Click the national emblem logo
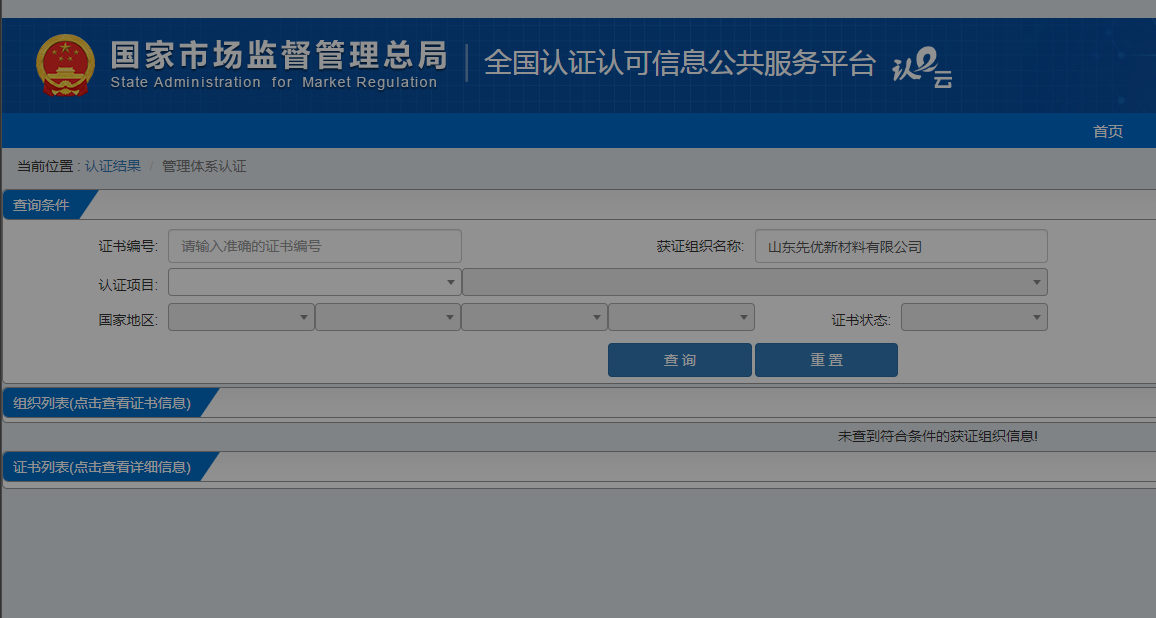This screenshot has width=1156, height=618. click(66, 65)
